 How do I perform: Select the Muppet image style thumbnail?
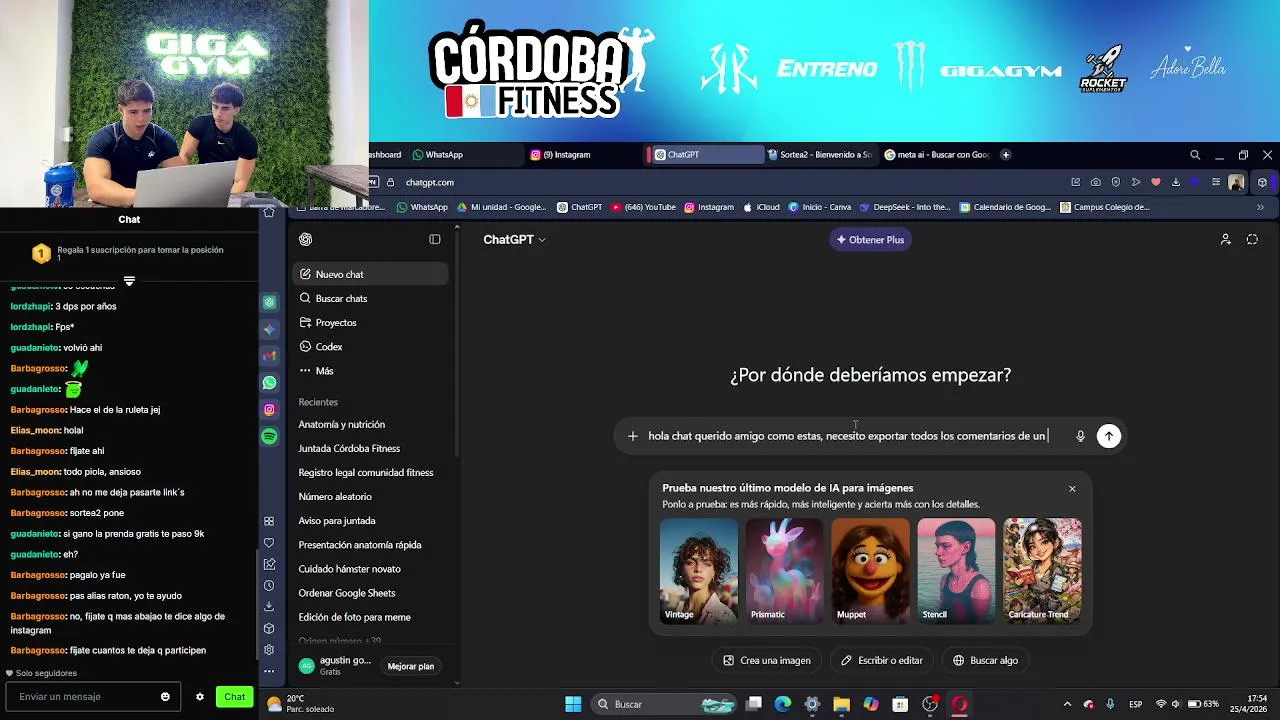click(871, 570)
